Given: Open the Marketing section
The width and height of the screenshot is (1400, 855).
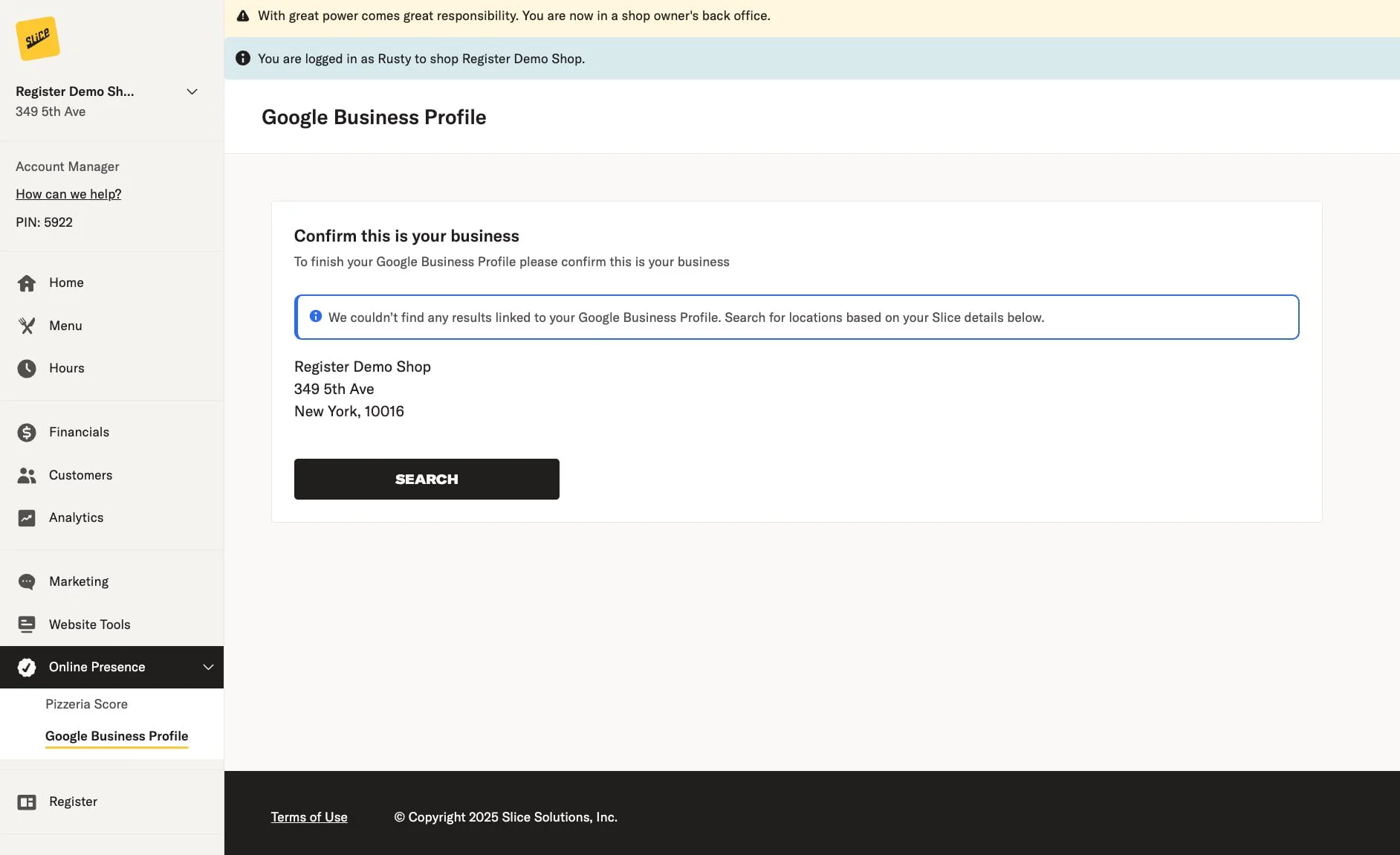Looking at the screenshot, I should click(x=111, y=581).
